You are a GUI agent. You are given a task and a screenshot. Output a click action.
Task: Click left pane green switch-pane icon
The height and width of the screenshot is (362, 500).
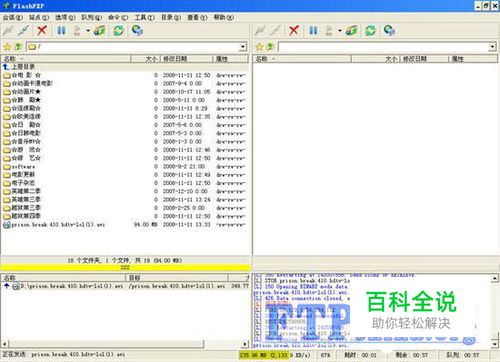(100, 30)
